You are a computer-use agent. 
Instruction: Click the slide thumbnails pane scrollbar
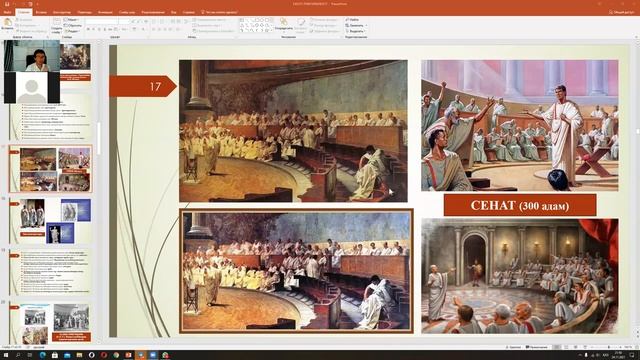(98, 139)
